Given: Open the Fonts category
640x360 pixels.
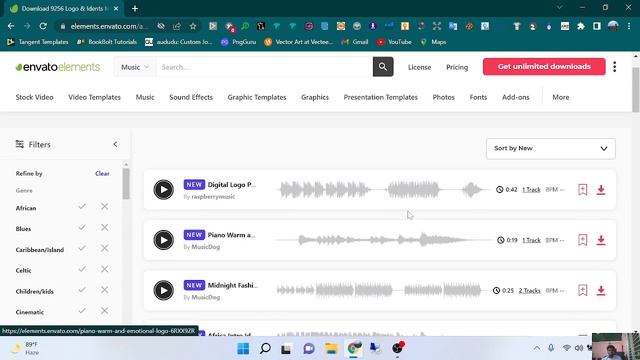Looking at the screenshot, I should (x=478, y=97).
